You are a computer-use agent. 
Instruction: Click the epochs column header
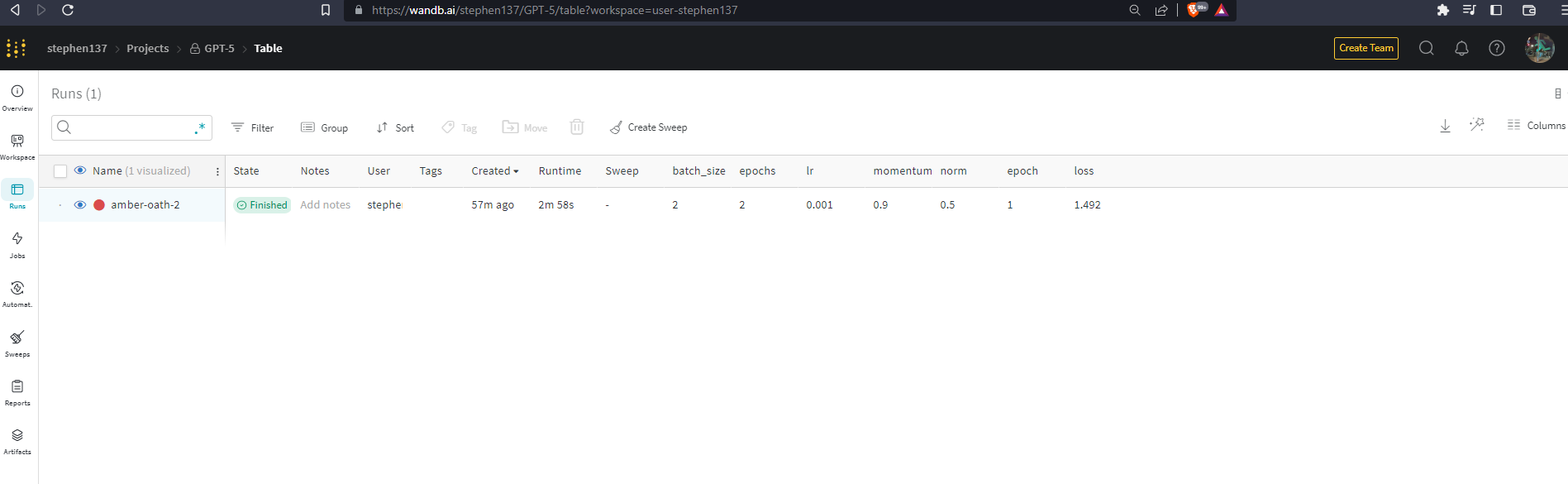pyautogui.click(x=757, y=170)
